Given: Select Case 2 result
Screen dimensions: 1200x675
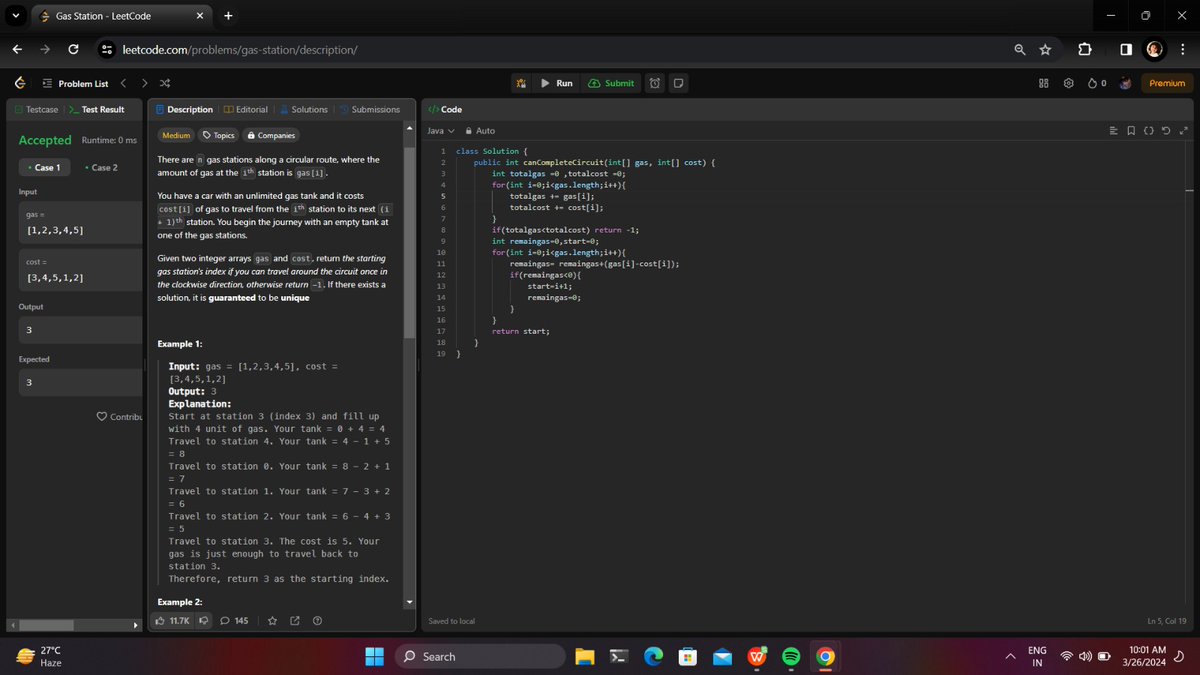Looking at the screenshot, I should [102, 167].
